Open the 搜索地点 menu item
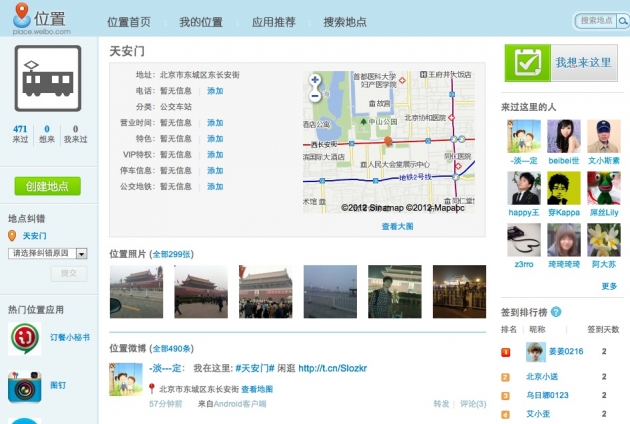The height and width of the screenshot is (424, 630). click(345, 22)
